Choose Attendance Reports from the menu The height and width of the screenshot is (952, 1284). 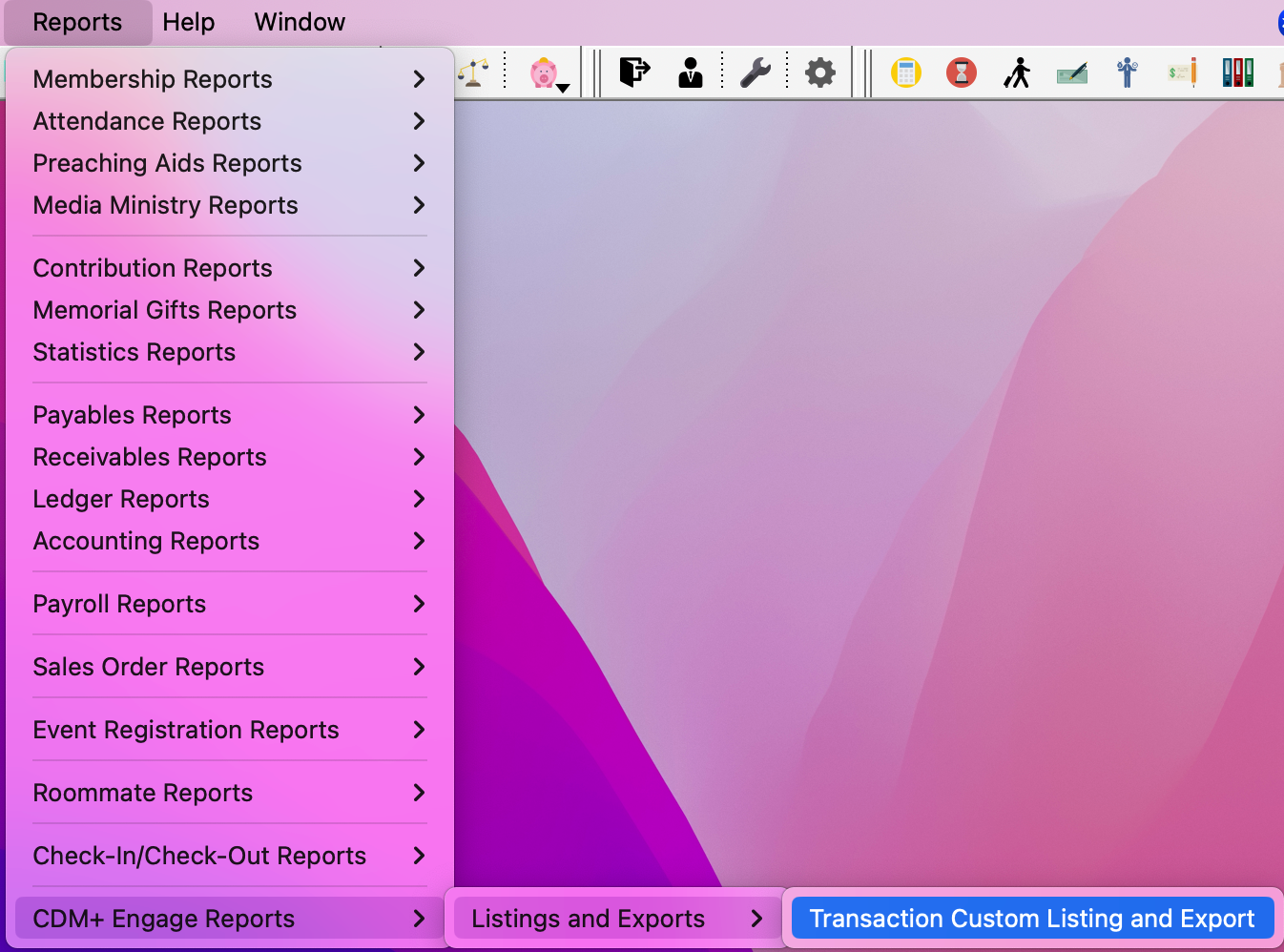pos(147,121)
